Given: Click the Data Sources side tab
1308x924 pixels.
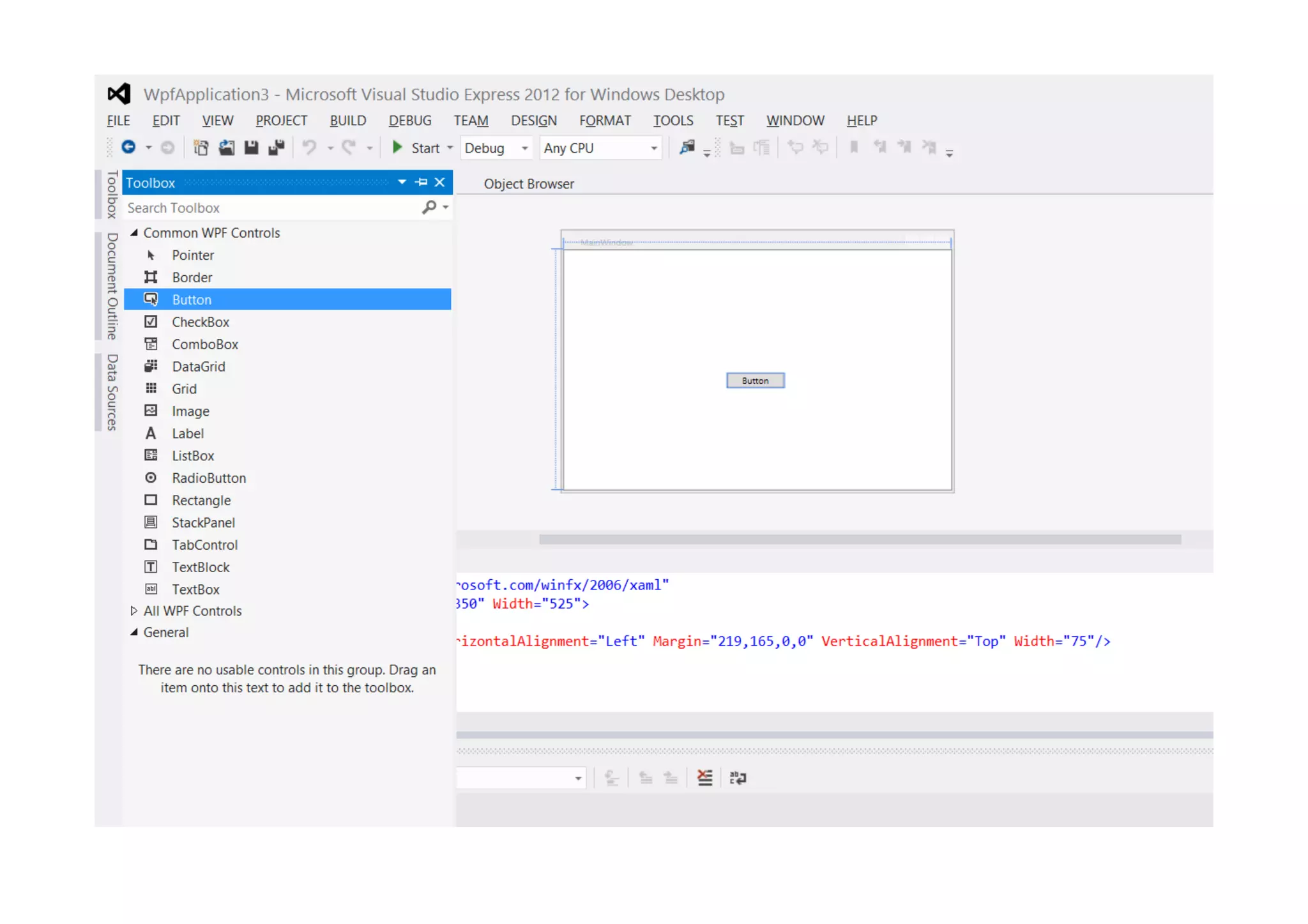Looking at the screenshot, I should [x=112, y=392].
